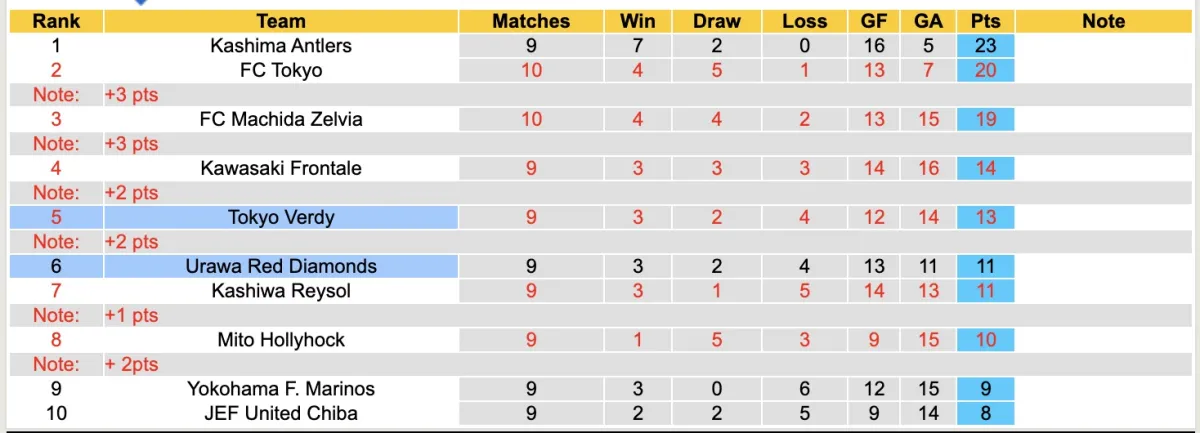Image resolution: width=1200 pixels, height=433 pixels.
Task: Open the Urawa Red Diamonds team entry
Action: 281,266
